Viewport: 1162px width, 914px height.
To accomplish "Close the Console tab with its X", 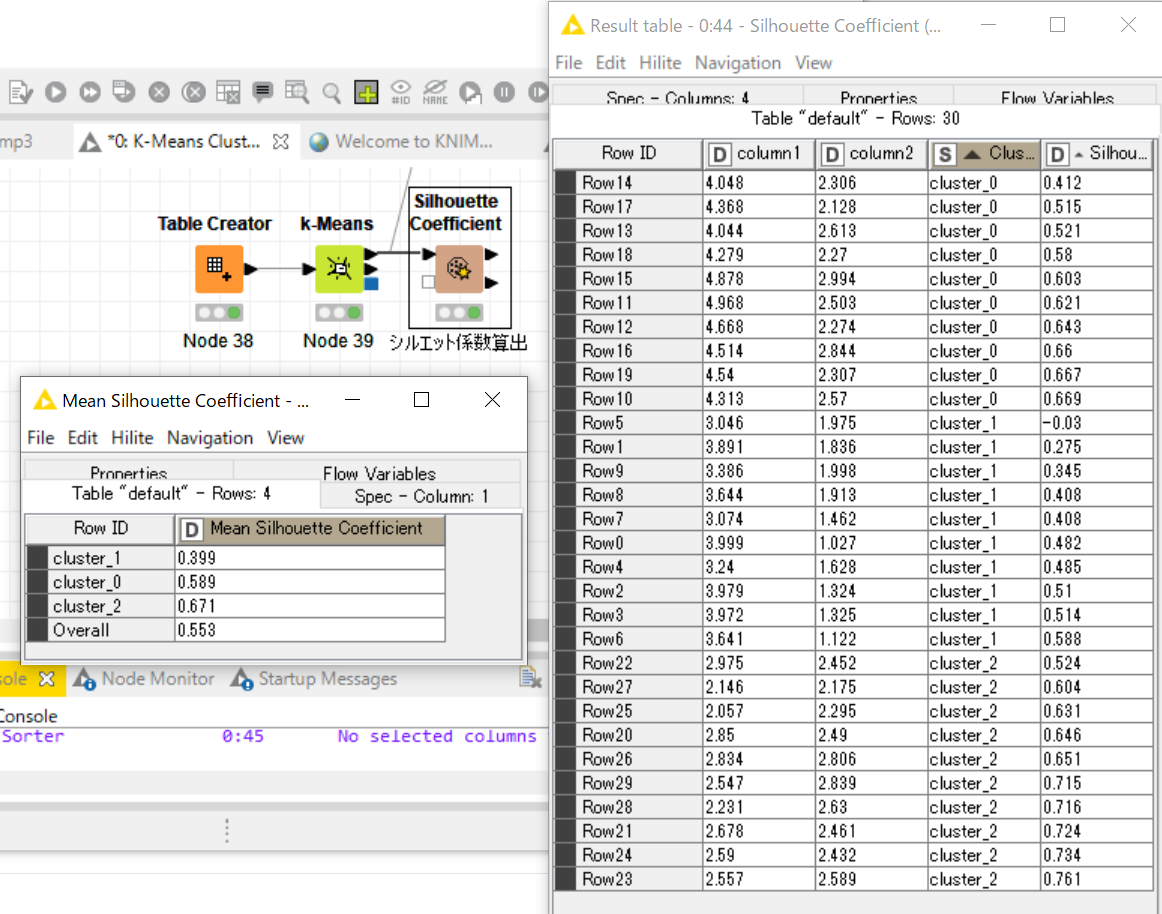I will tap(47, 679).
